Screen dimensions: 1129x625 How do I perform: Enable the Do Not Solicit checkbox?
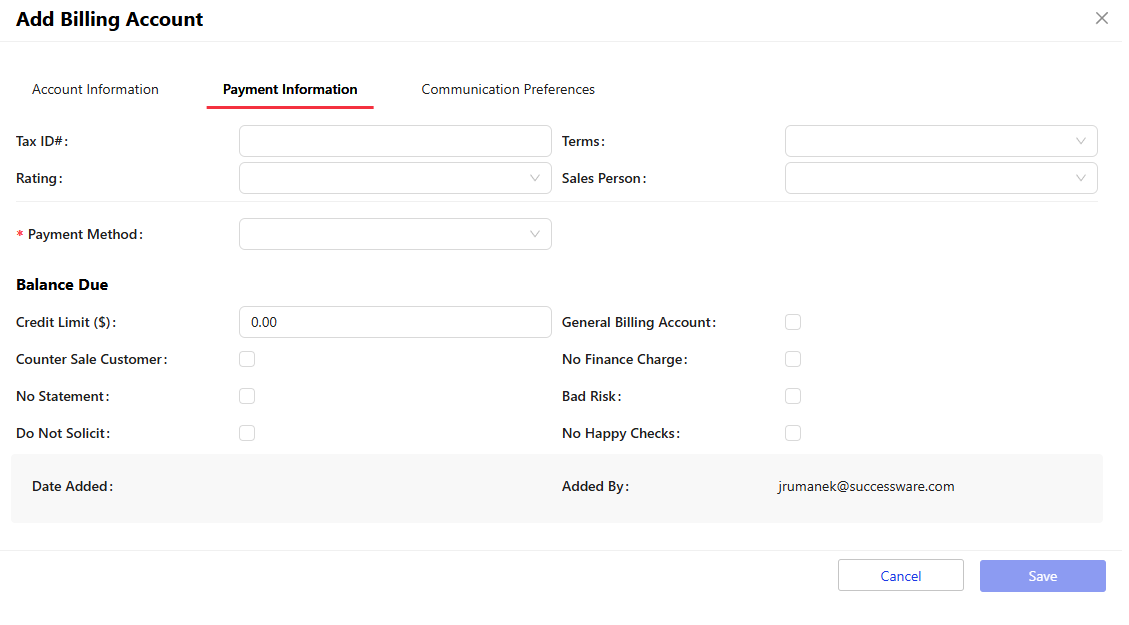tap(247, 433)
